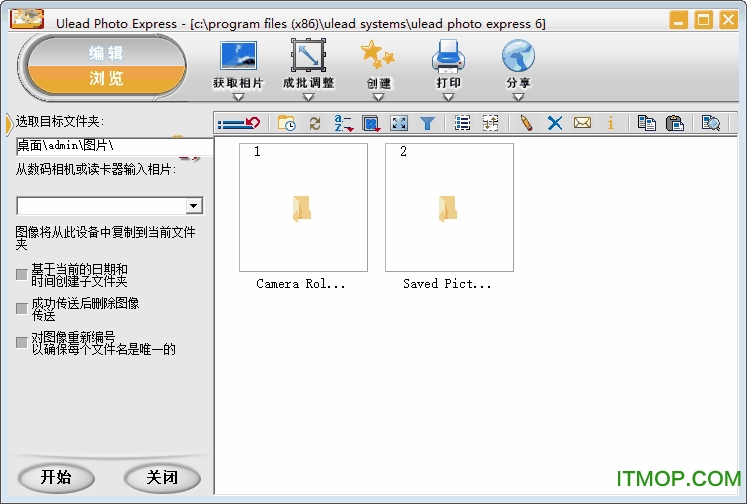Click the orange info properties icon
The width and height of the screenshot is (747, 504).
tap(610, 123)
